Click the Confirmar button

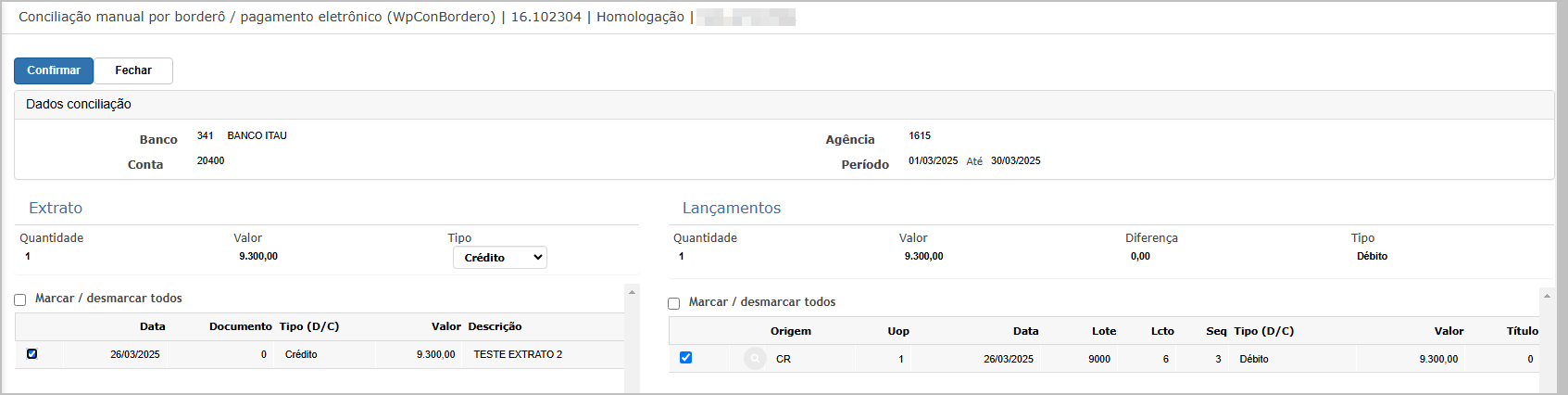[x=54, y=70]
